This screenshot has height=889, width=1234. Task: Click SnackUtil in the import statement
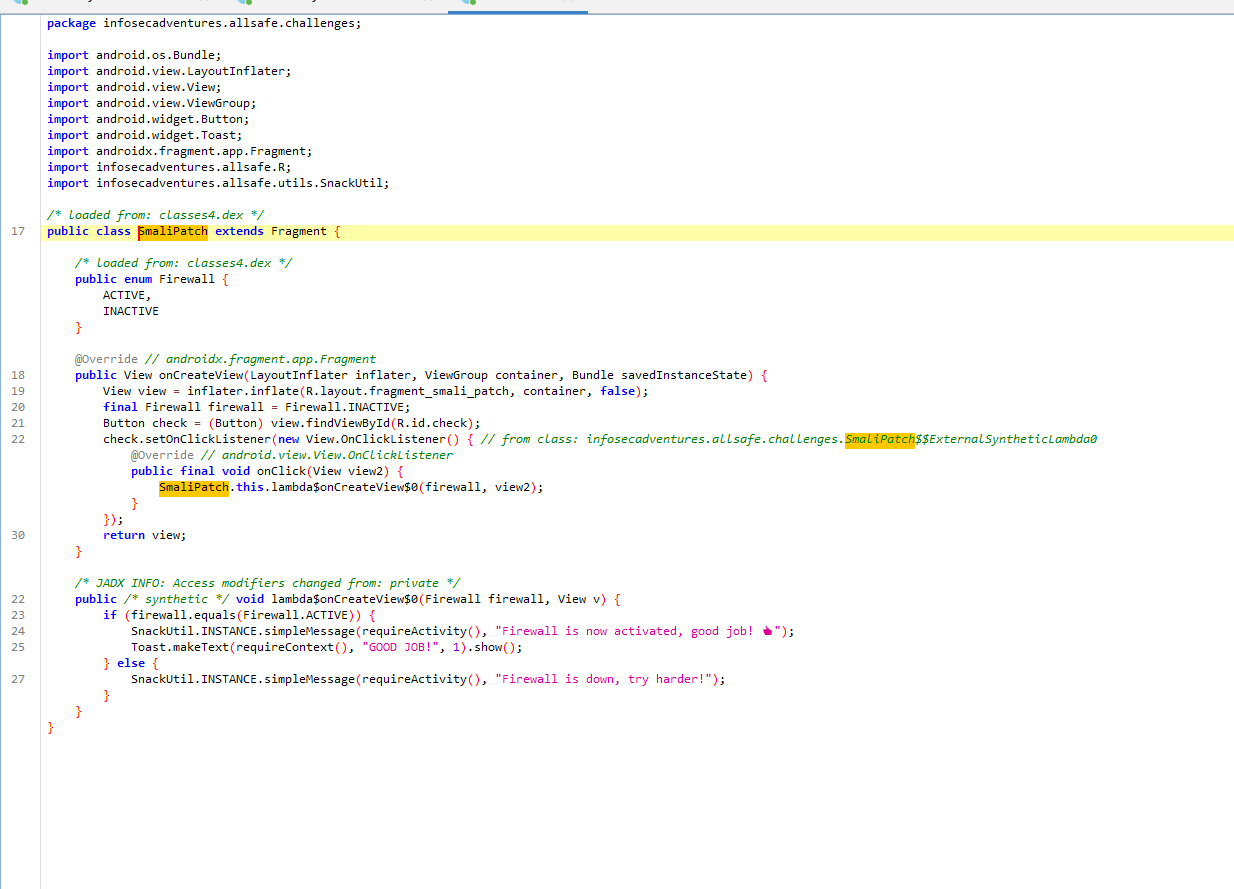[x=354, y=183]
